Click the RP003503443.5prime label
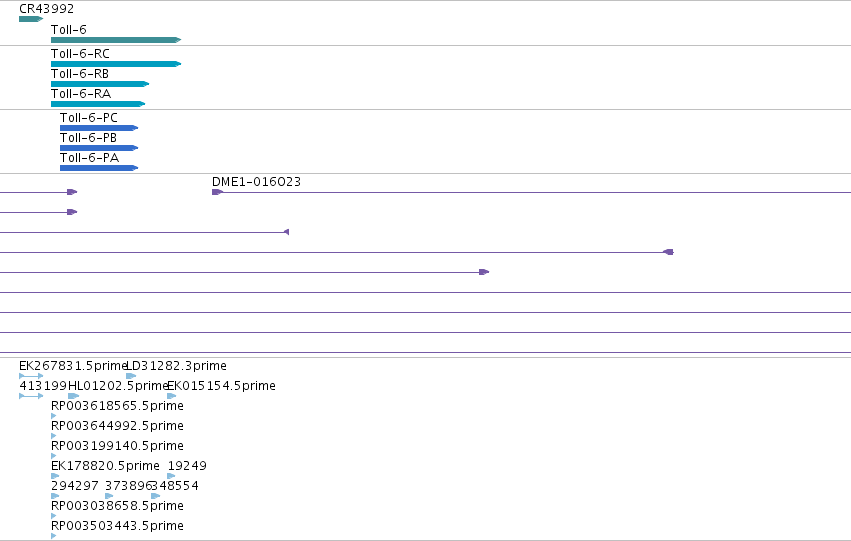This screenshot has height=541, width=851. tap(117, 526)
